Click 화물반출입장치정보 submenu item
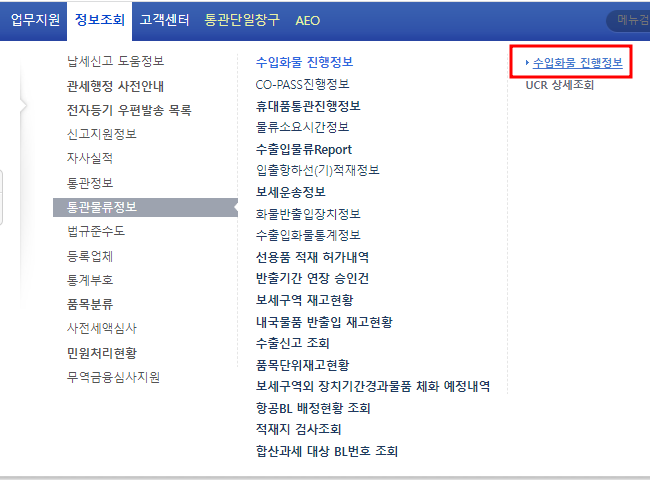 (x=308, y=214)
